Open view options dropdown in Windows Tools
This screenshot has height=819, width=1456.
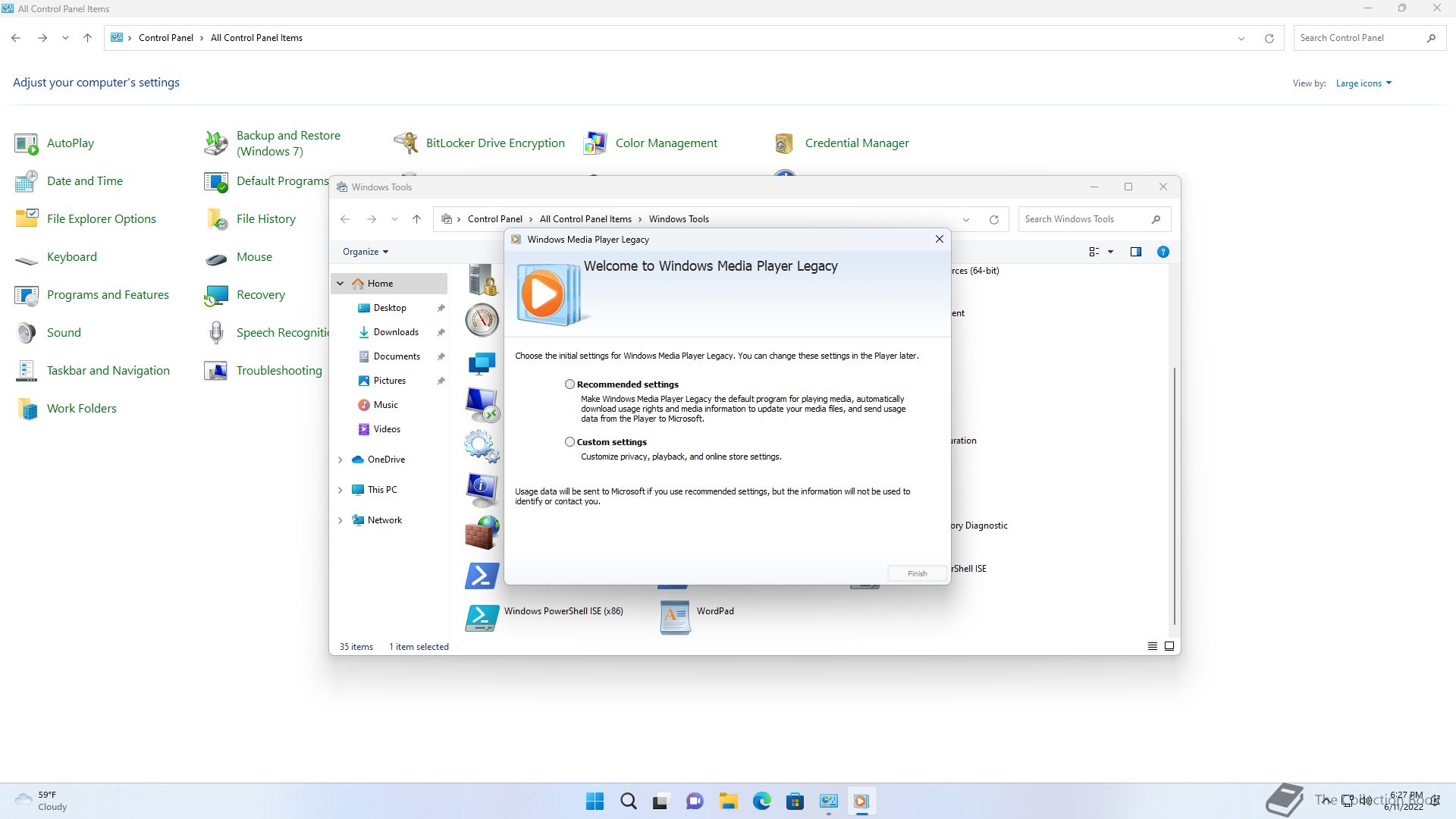click(1110, 252)
